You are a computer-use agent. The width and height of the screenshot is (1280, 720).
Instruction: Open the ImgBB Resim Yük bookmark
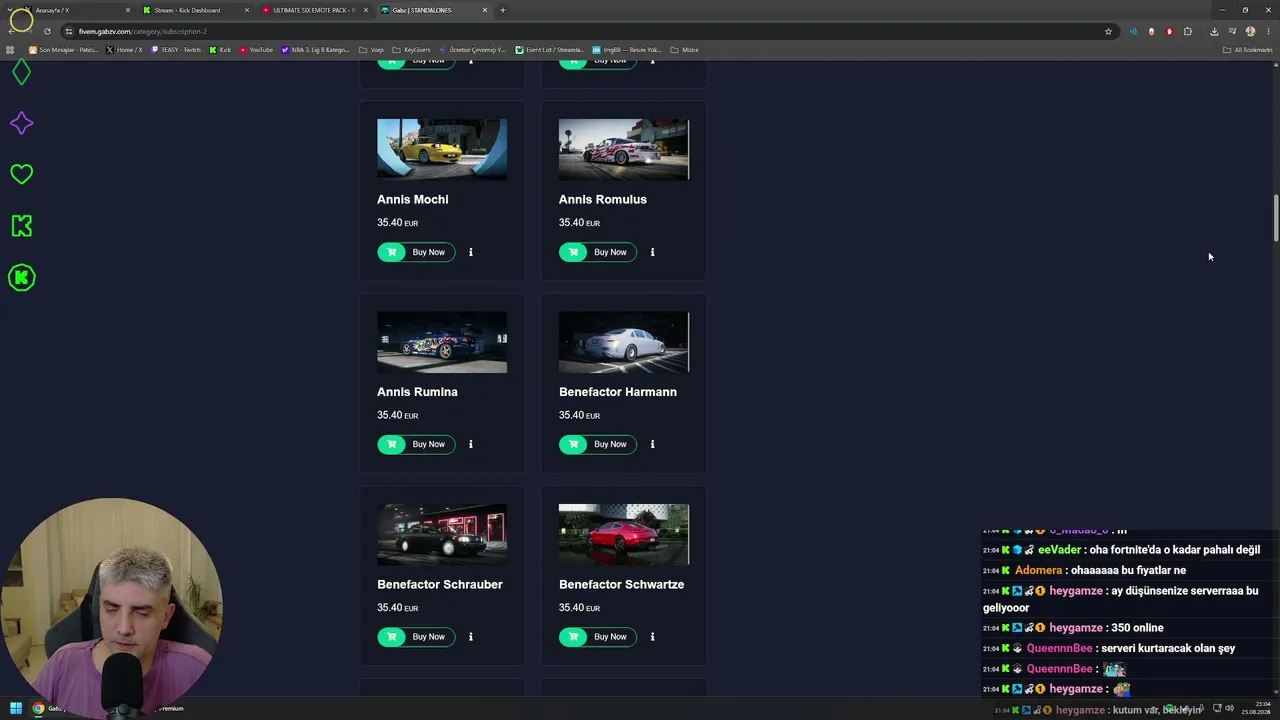[x=627, y=50]
